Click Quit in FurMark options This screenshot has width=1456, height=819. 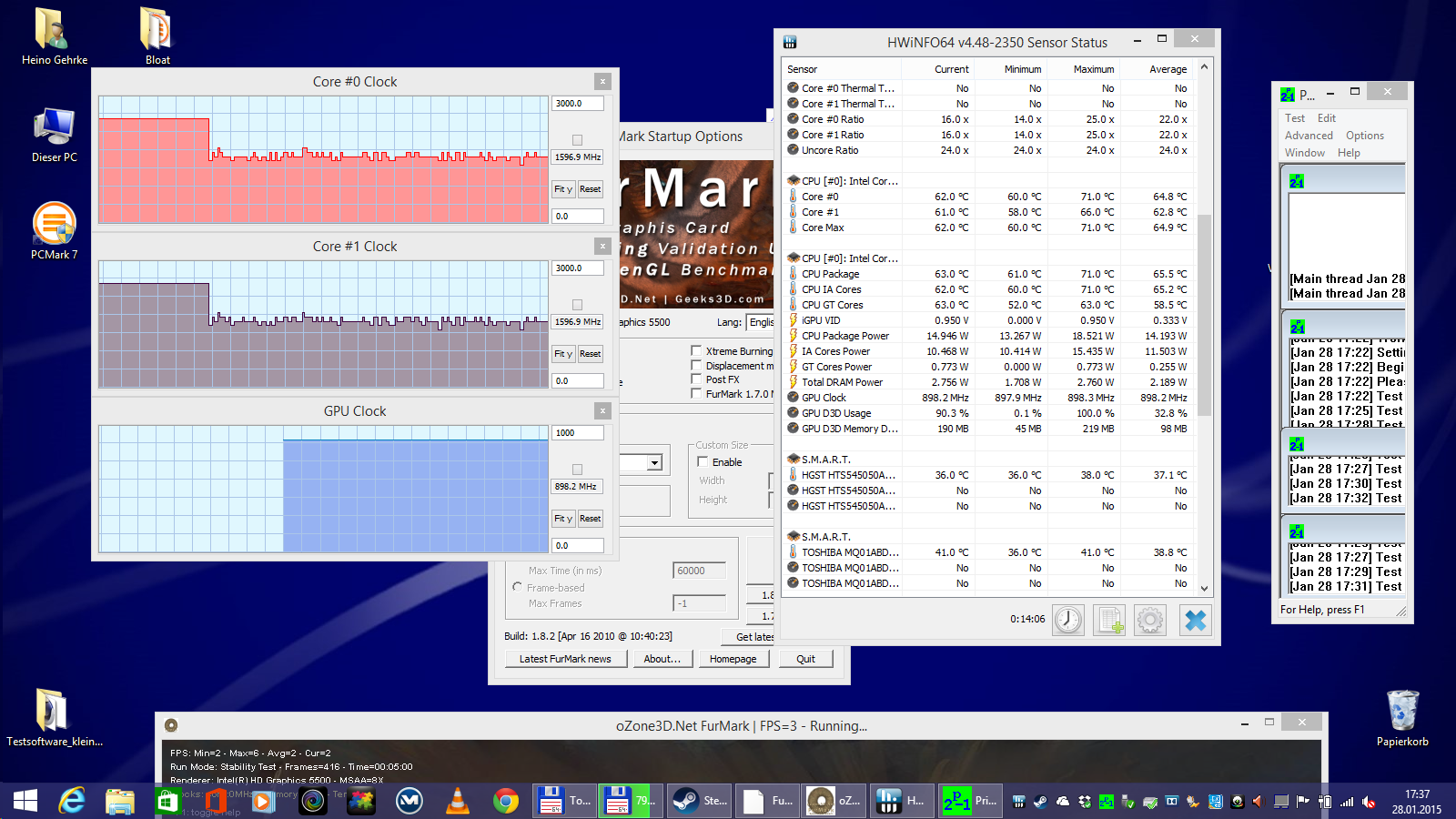[805, 659]
